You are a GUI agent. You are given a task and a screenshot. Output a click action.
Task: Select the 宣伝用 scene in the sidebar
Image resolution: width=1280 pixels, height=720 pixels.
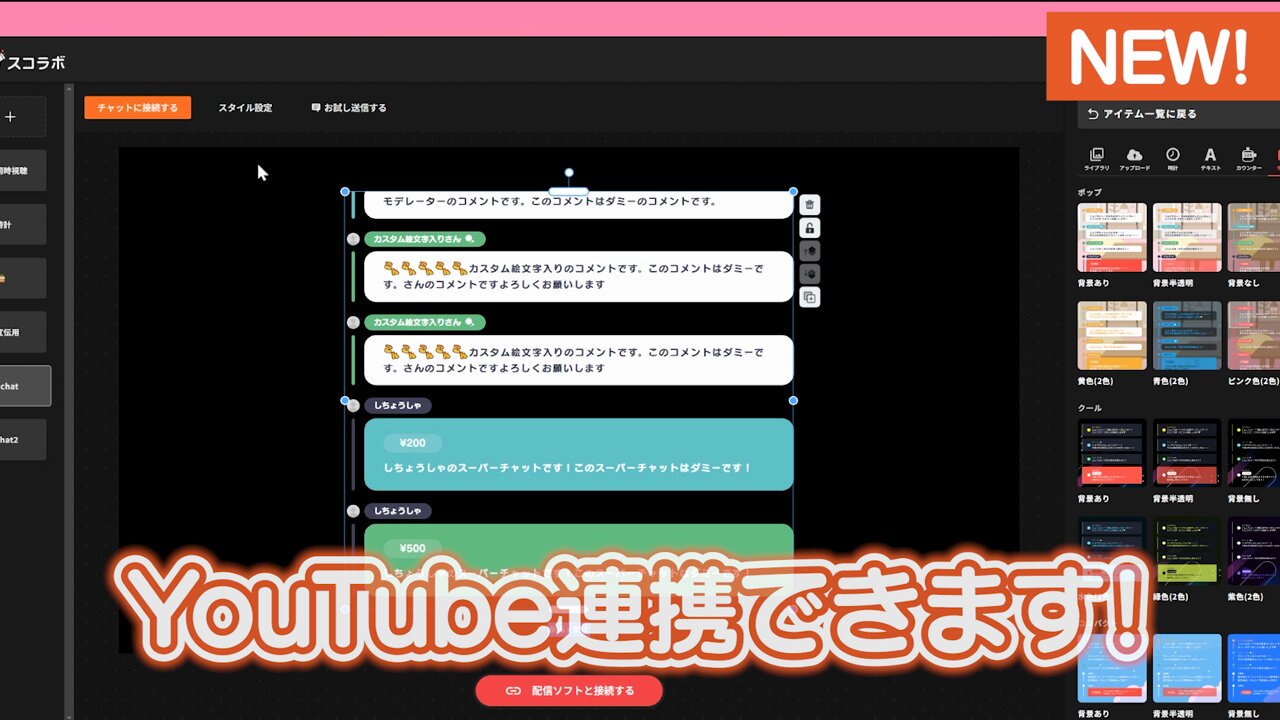point(22,332)
